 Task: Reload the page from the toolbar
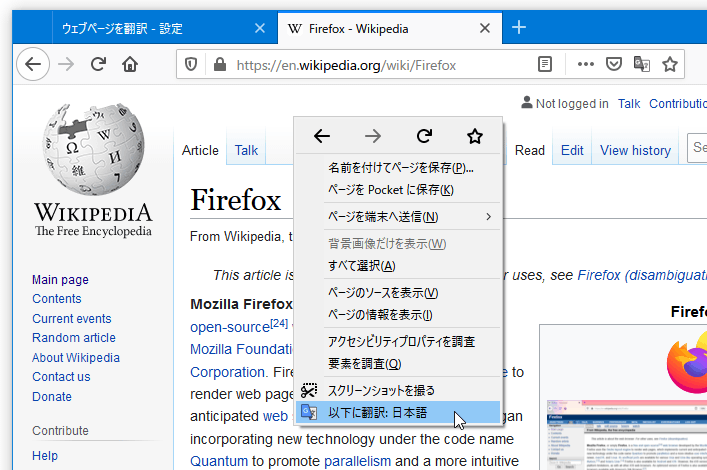98,65
